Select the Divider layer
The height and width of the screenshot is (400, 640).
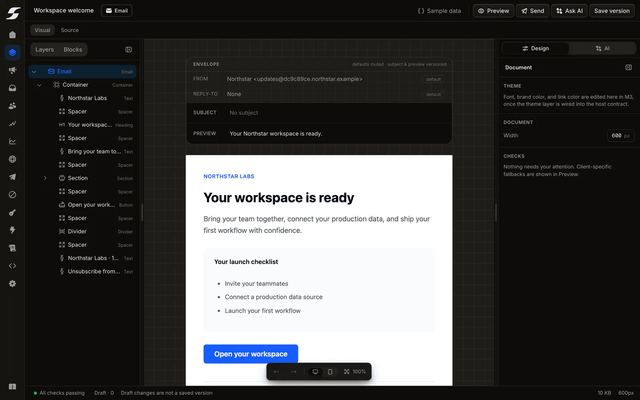[82, 231]
